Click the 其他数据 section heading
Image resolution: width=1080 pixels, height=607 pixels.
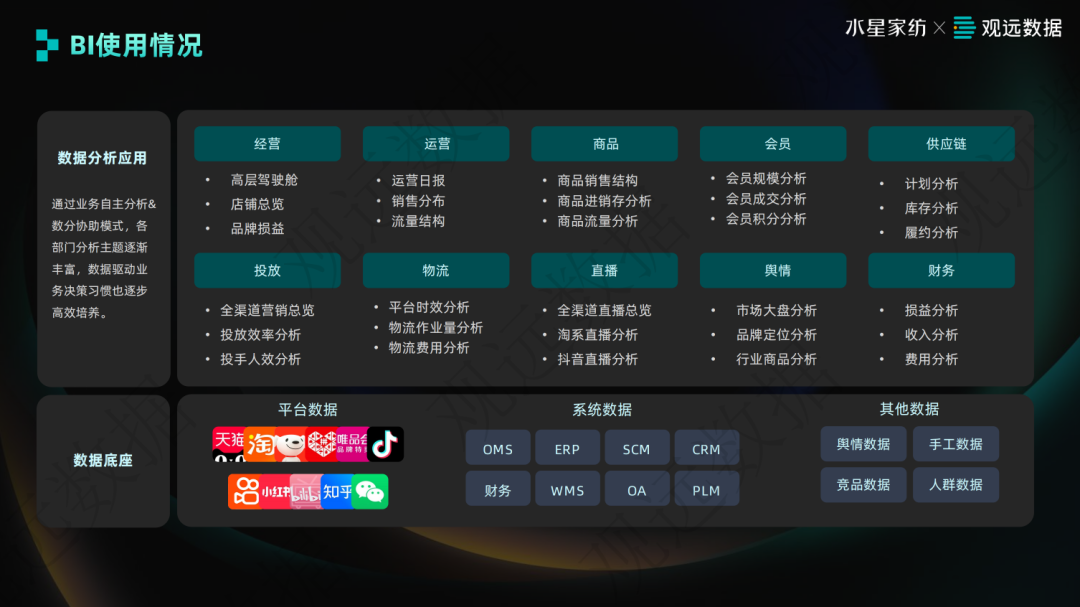click(x=909, y=409)
